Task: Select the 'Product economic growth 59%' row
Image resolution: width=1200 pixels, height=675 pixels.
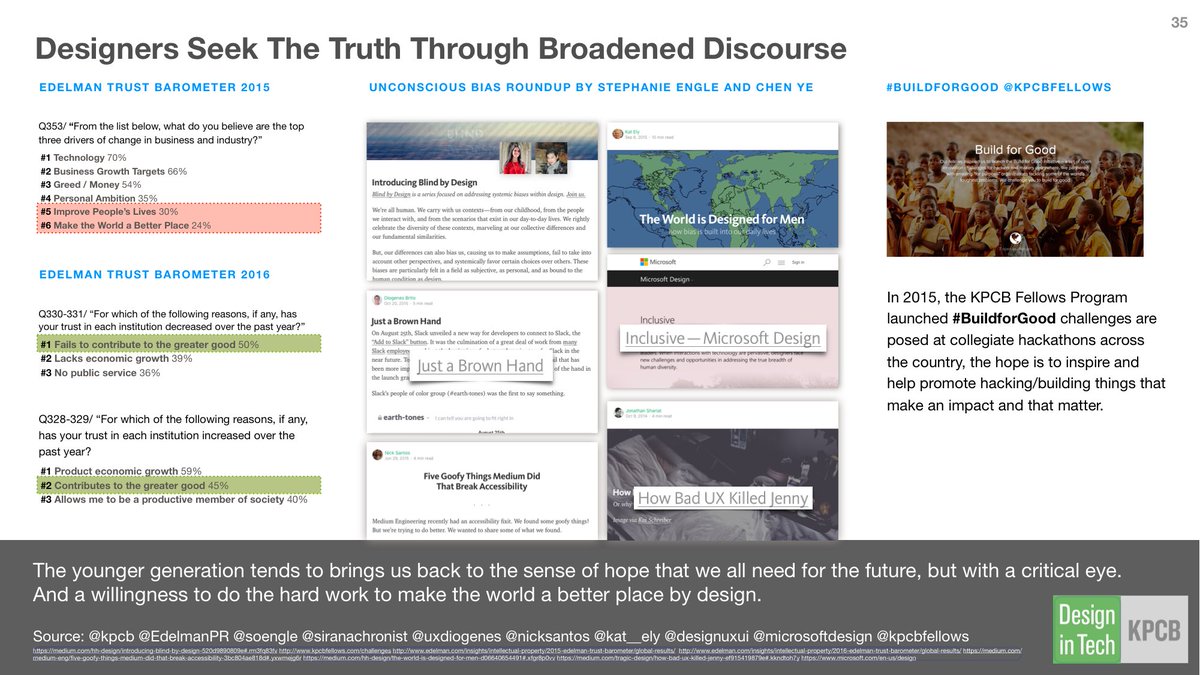Action: [121, 471]
